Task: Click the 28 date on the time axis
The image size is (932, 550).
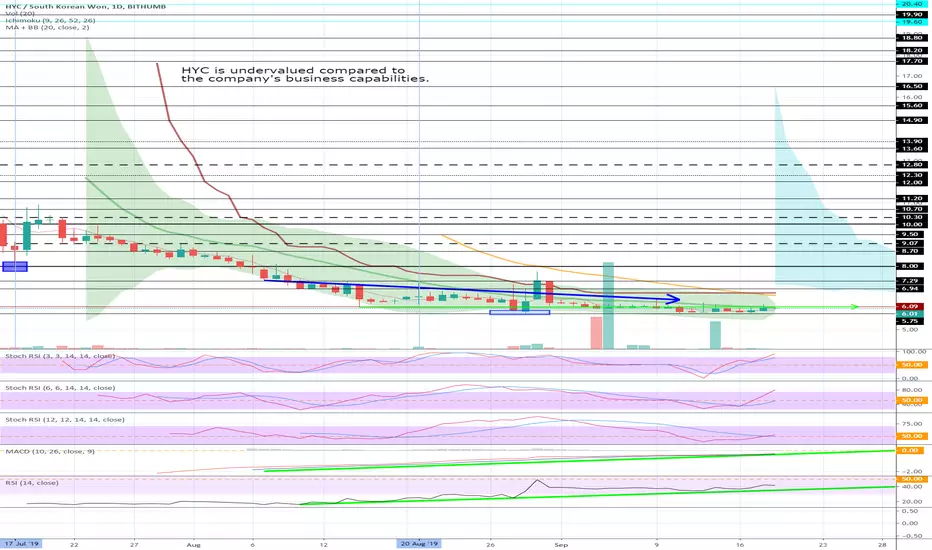Action: 883,544
